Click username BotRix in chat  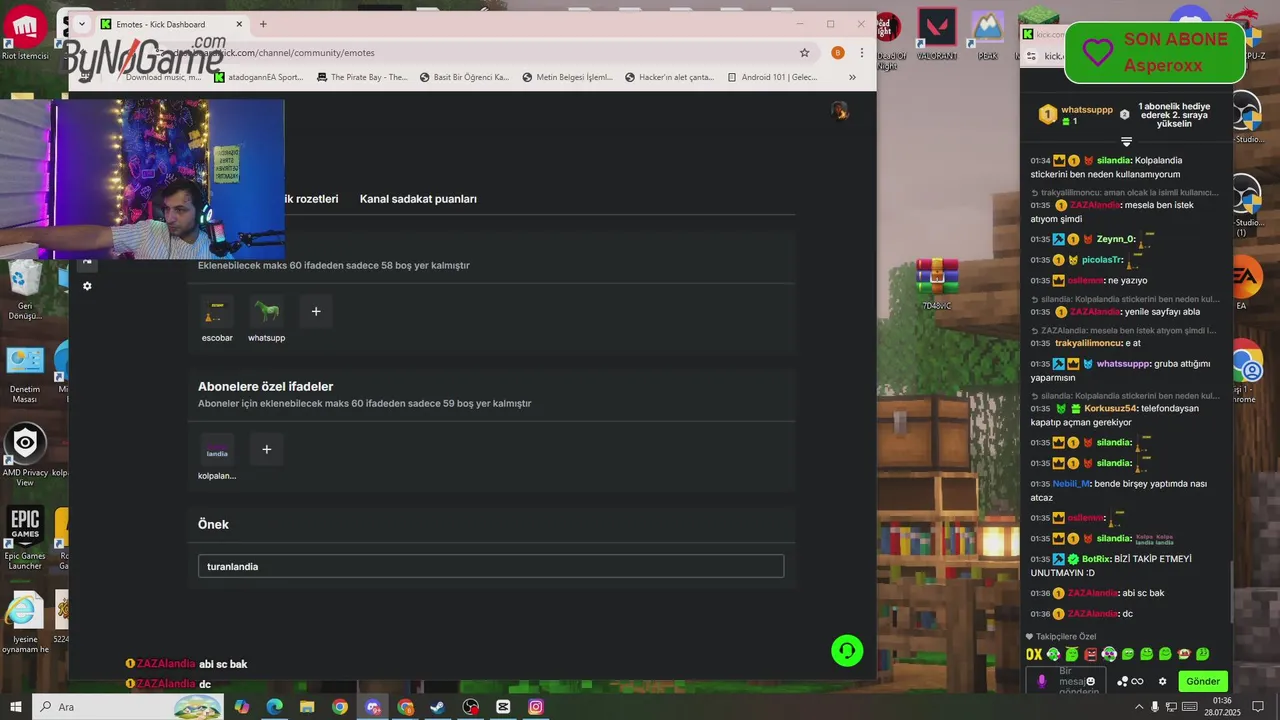(x=1096, y=559)
